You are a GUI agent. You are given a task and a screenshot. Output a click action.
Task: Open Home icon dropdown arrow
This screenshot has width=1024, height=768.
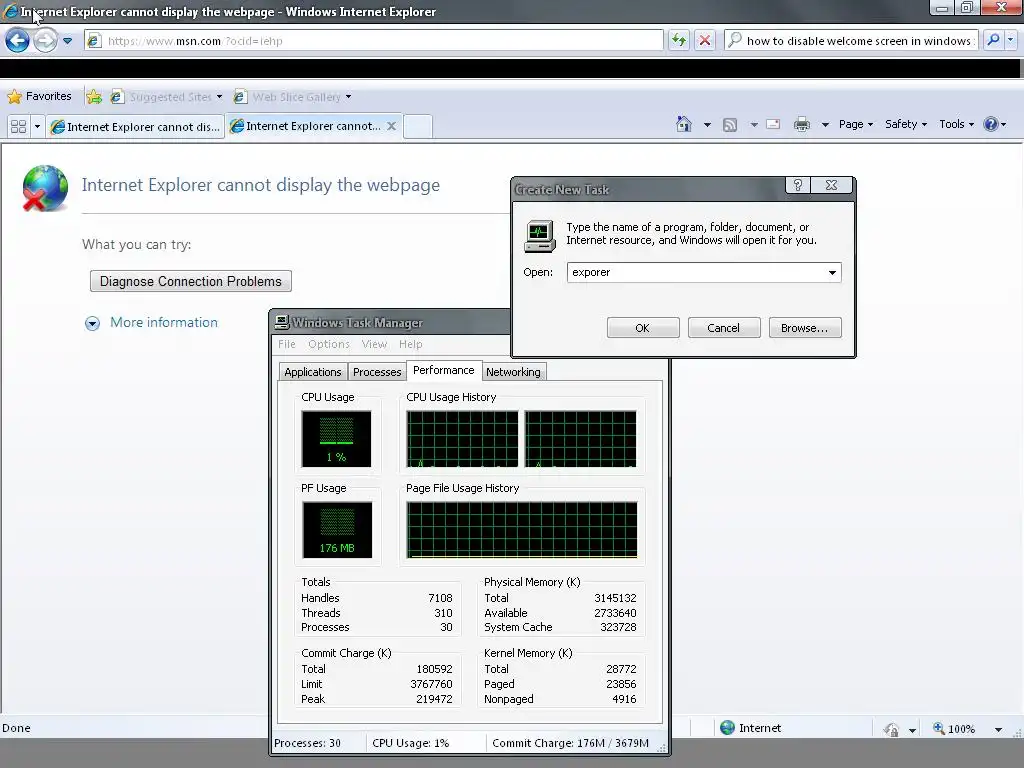707,124
